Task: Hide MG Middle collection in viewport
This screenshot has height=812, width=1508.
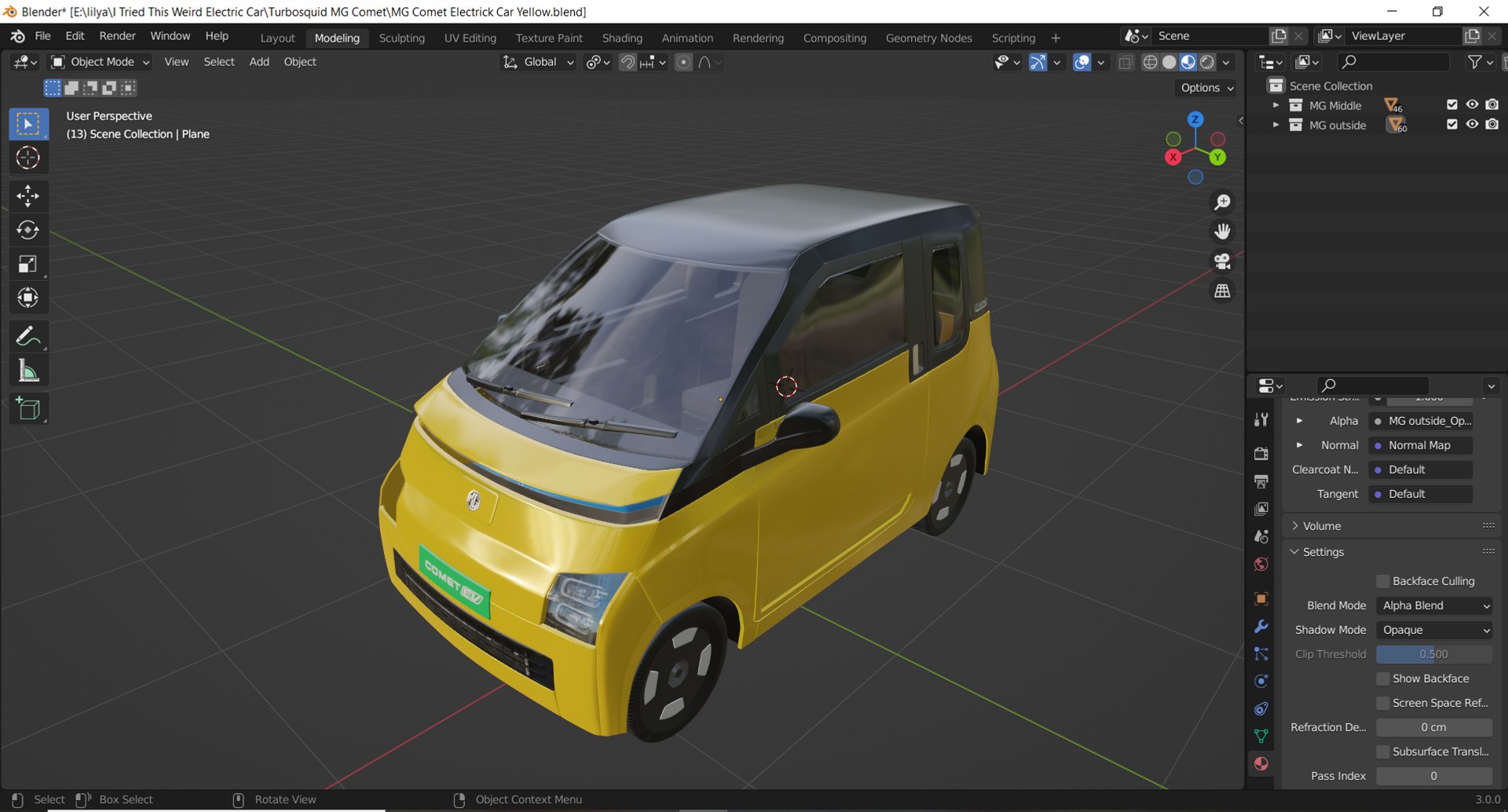Action: click(x=1472, y=105)
